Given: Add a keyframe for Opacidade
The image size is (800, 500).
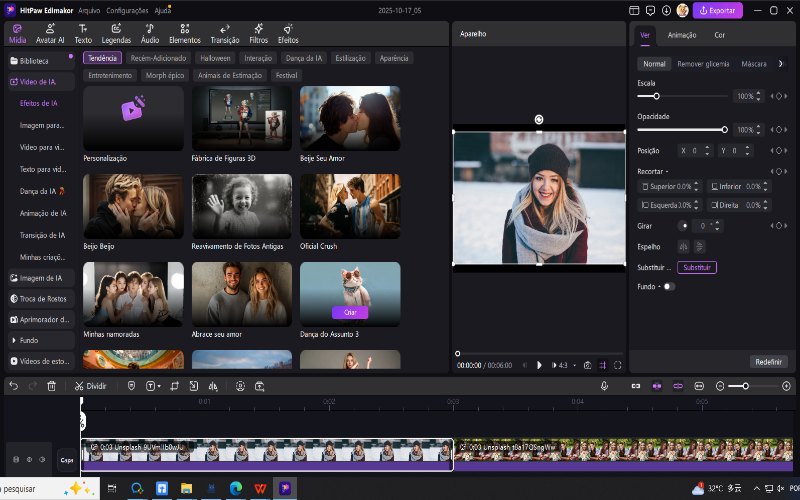Looking at the screenshot, I should [779, 130].
